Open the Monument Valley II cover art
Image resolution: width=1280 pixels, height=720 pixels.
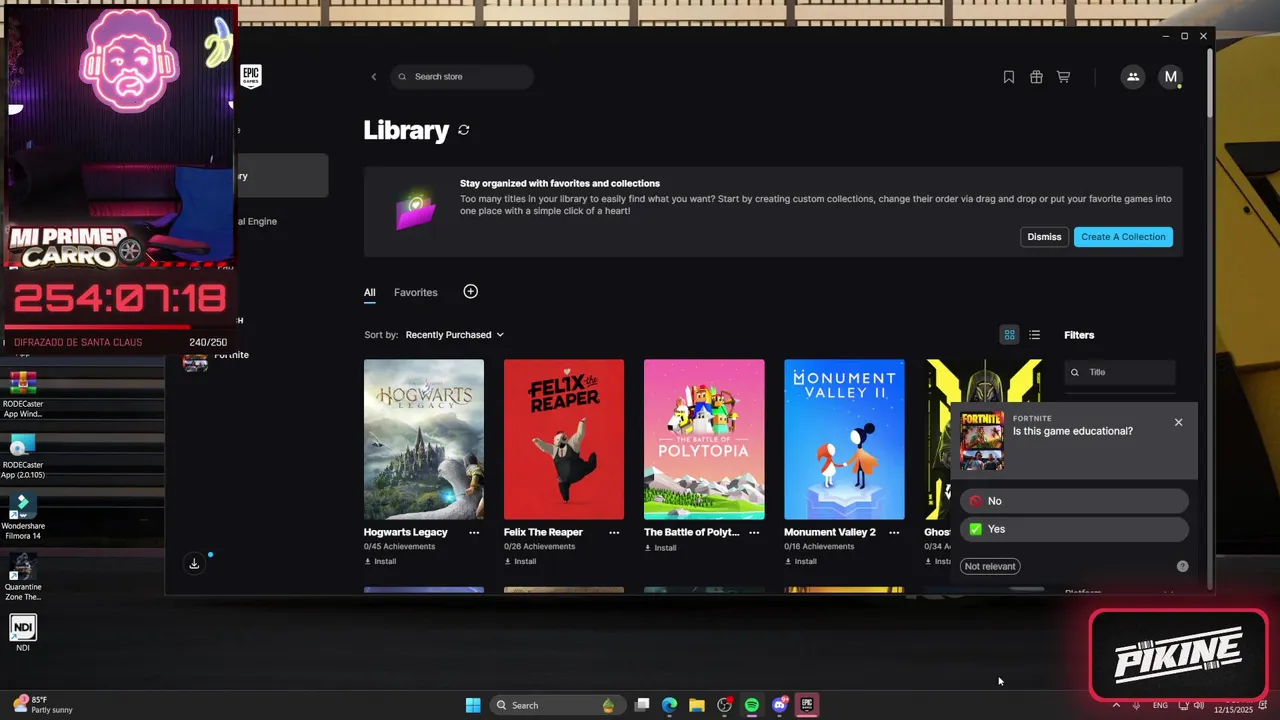coord(844,440)
